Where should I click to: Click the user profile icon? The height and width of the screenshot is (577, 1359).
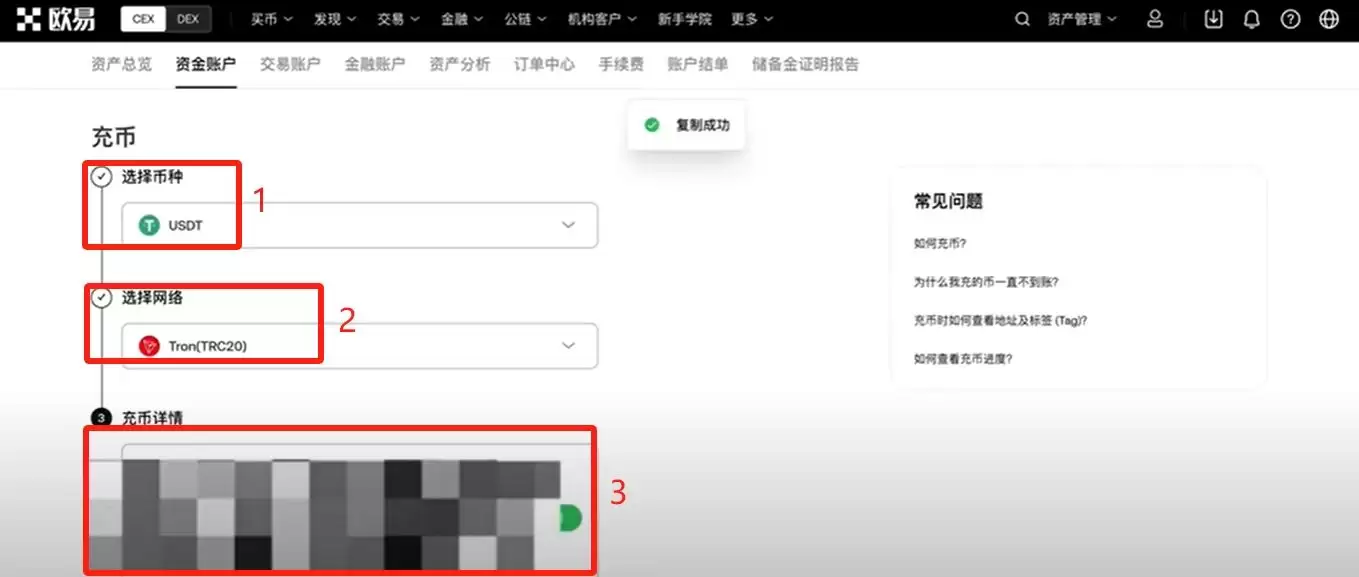point(1154,18)
